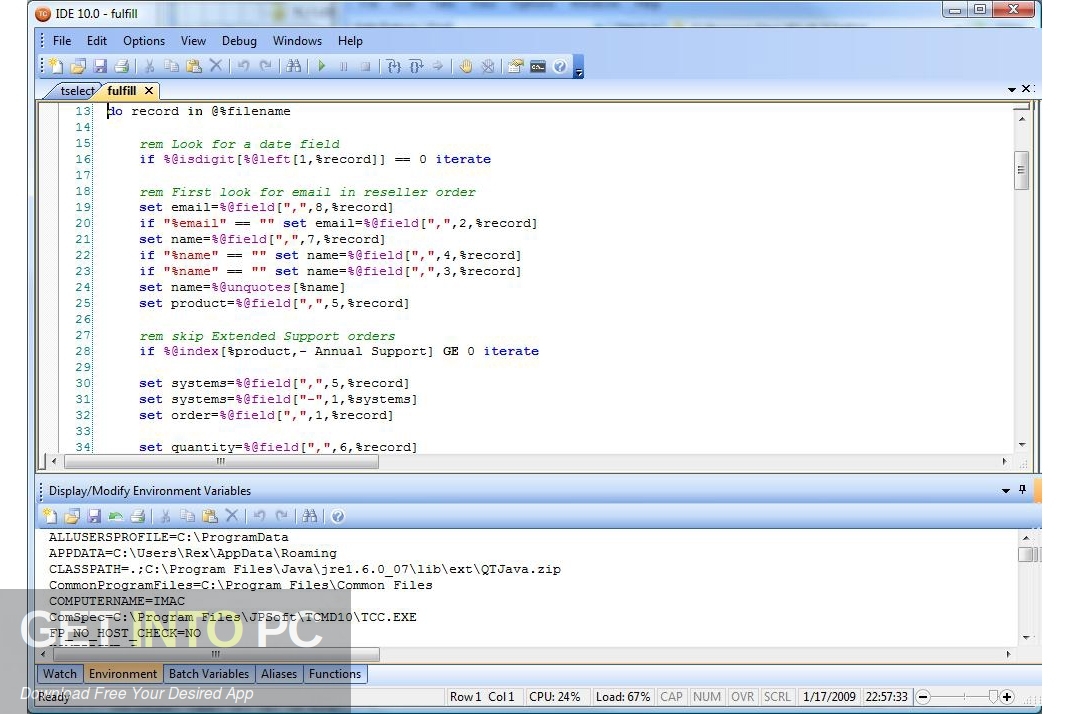Screen dimensions: 1071x714
Task: Undo last edit in main toolbar
Action: coord(243,66)
